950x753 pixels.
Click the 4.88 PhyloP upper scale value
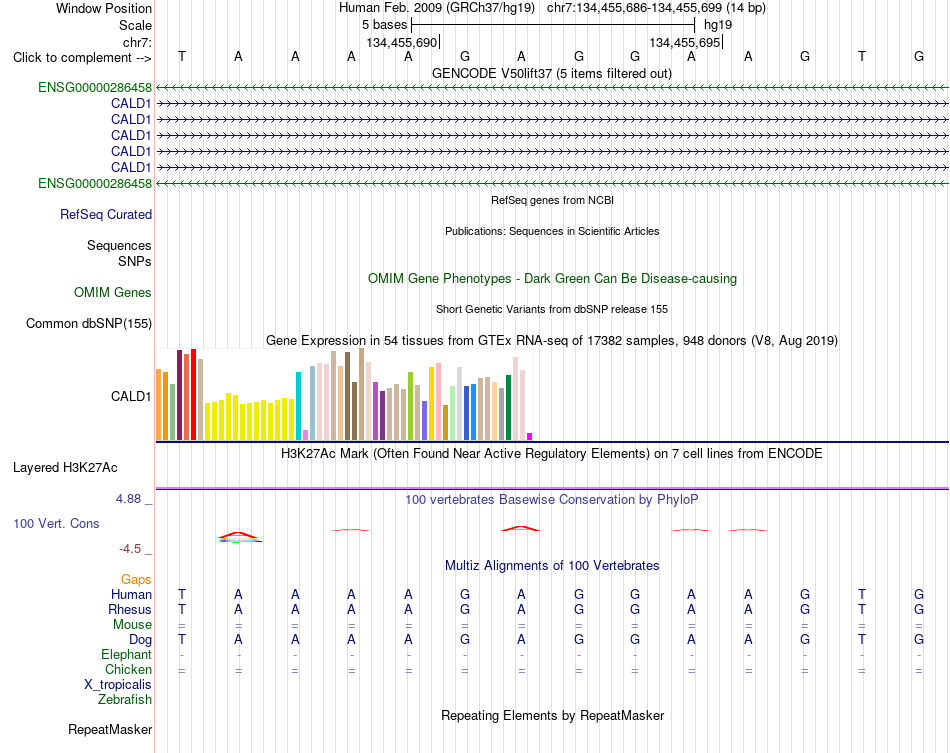tap(128, 499)
